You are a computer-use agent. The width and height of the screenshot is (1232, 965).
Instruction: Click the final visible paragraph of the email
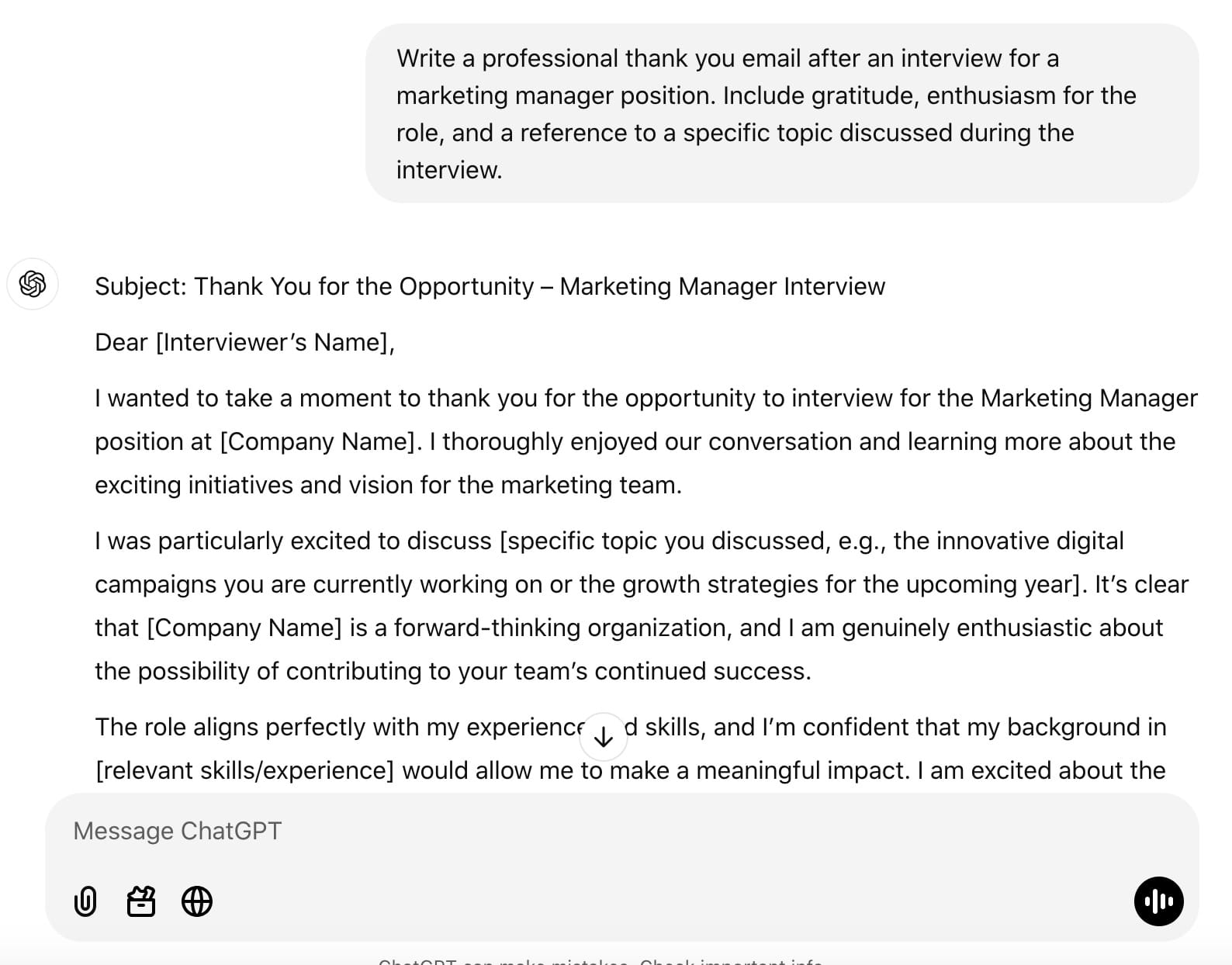[621, 749]
